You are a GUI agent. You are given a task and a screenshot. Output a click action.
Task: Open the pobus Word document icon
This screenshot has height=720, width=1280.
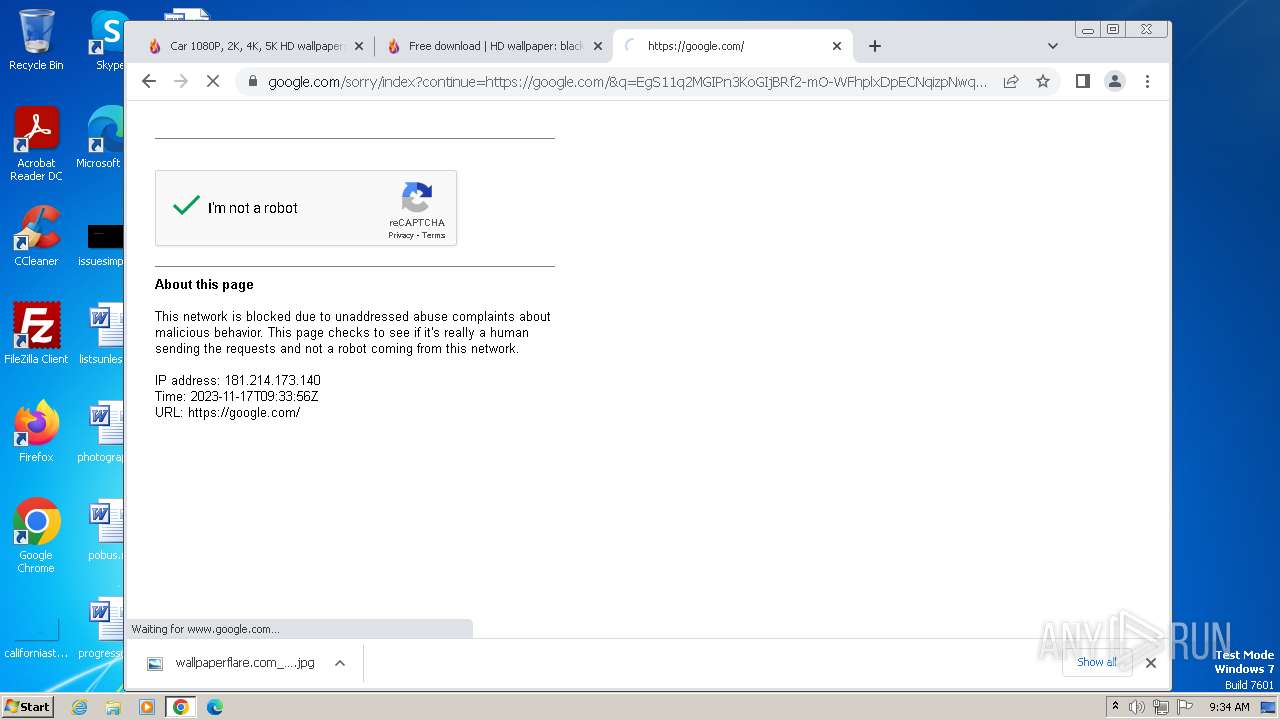[x=105, y=530]
